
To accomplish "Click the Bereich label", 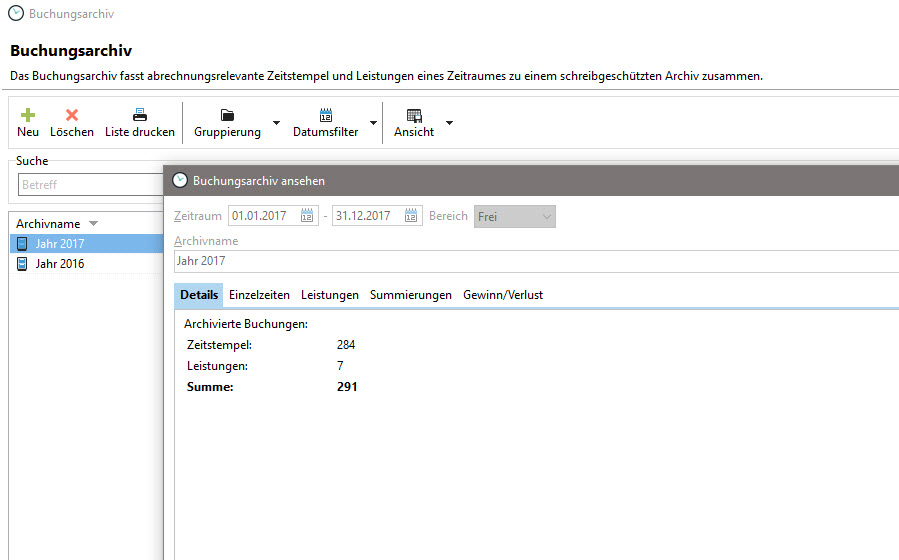I will (448, 216).
